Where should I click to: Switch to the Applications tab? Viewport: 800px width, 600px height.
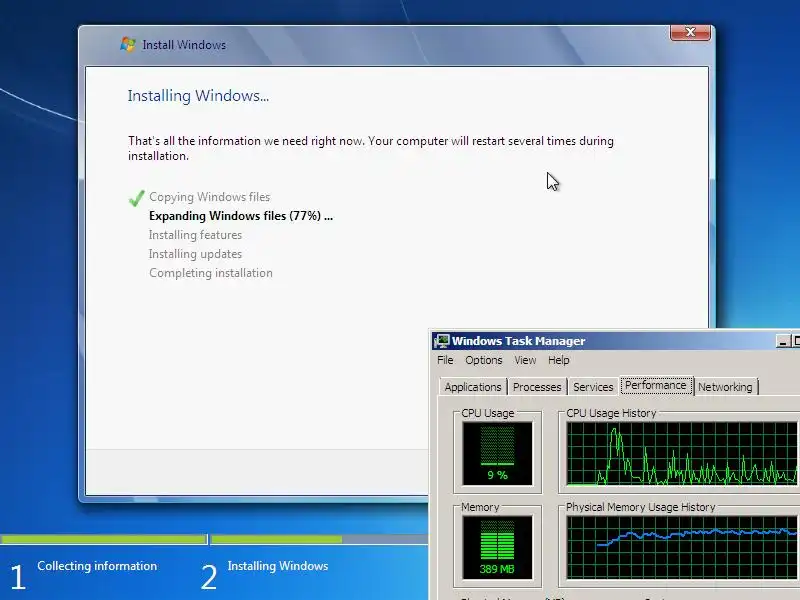pyautogui.click(x=472, y=387)
